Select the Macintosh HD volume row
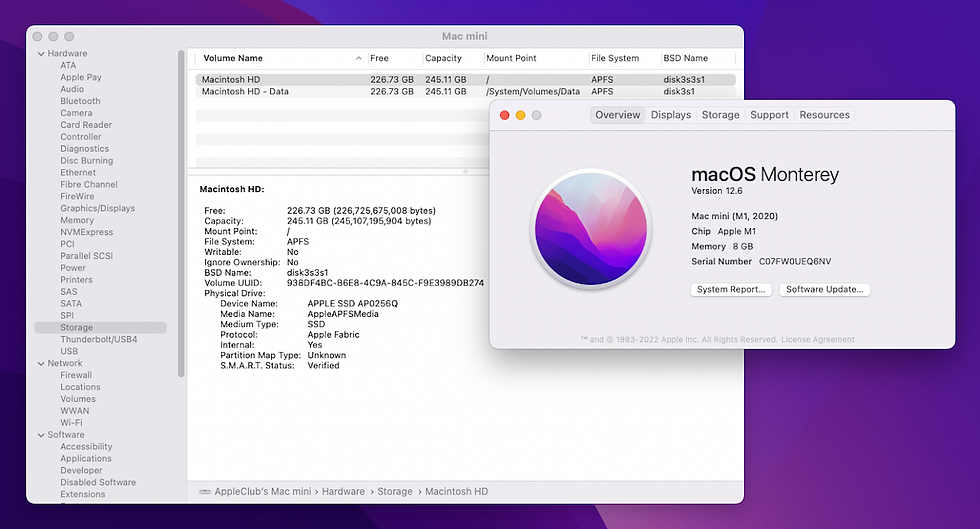 [x=465, y=79]
